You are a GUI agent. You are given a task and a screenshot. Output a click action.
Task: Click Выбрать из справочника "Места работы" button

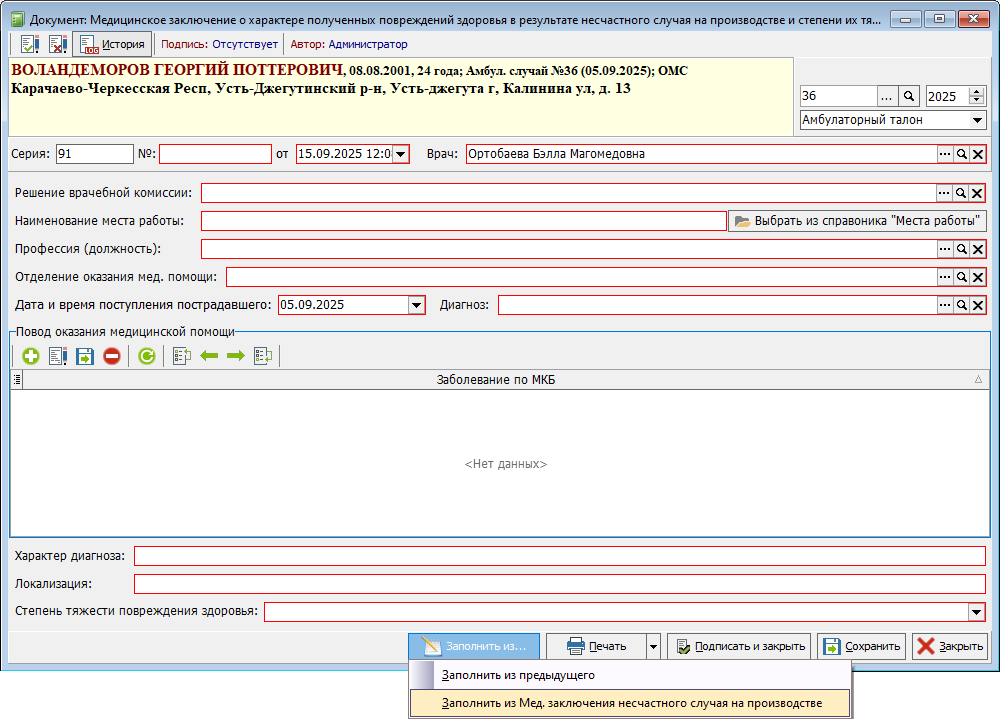coord(857,221)
